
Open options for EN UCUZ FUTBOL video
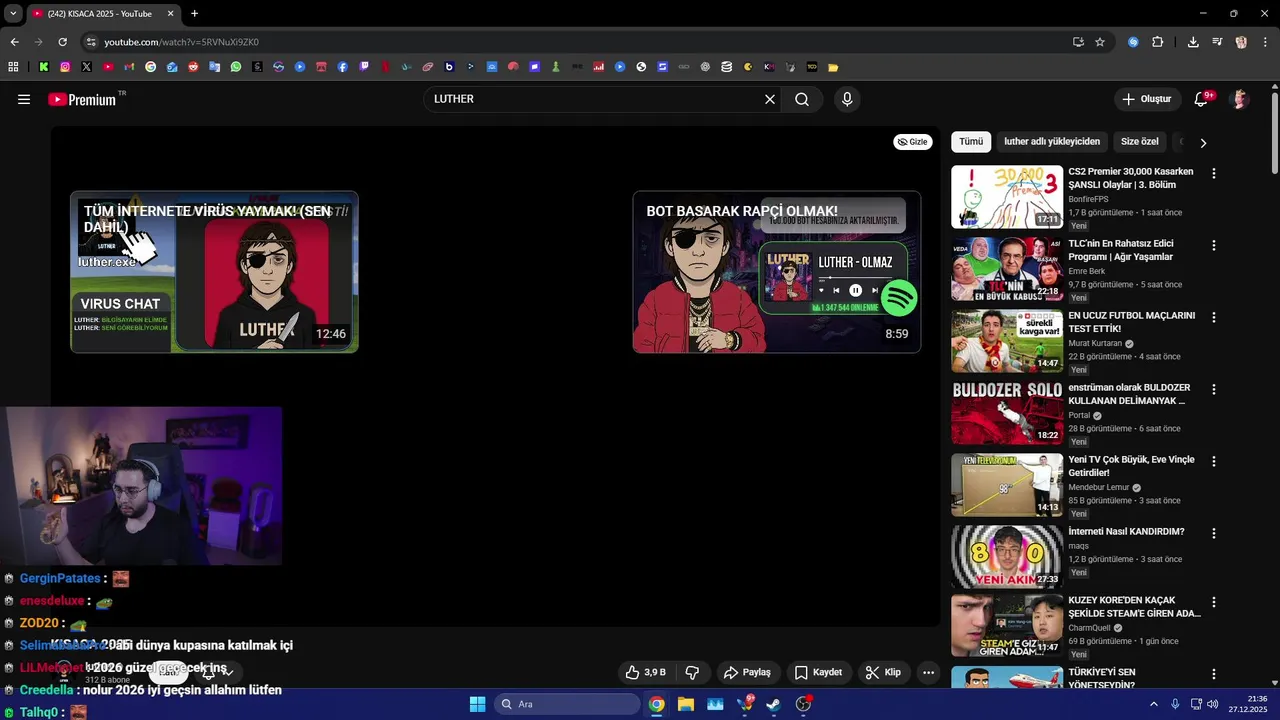tap(1214, 317)
